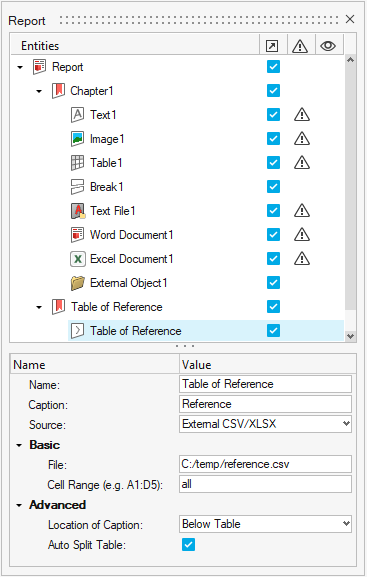This screenshot has width=367, height=577.
Task: Select the Table1 grid icon
Action: click(x=77, y=163)
